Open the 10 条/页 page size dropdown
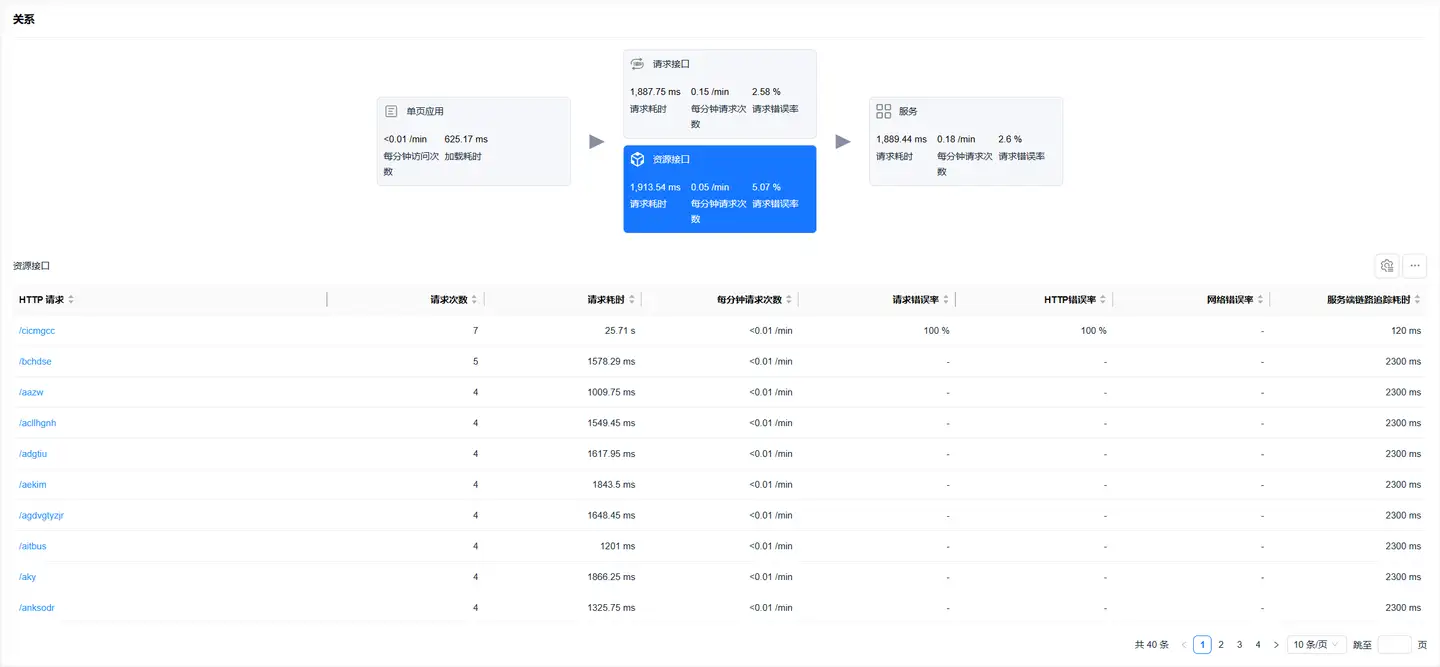 1315,645
